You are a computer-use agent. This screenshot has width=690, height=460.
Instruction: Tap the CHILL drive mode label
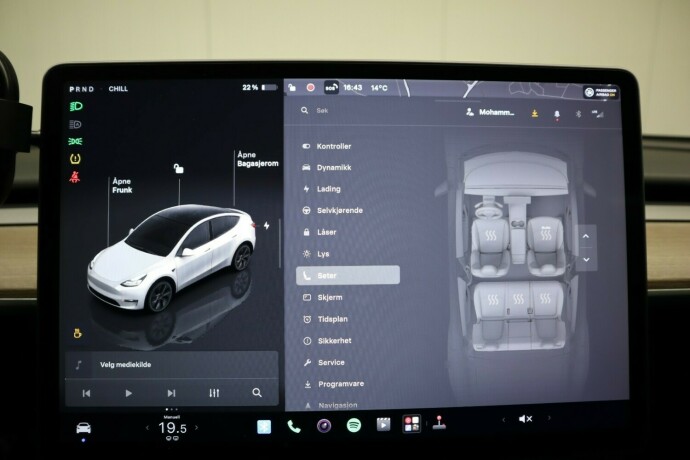point(118,89)
